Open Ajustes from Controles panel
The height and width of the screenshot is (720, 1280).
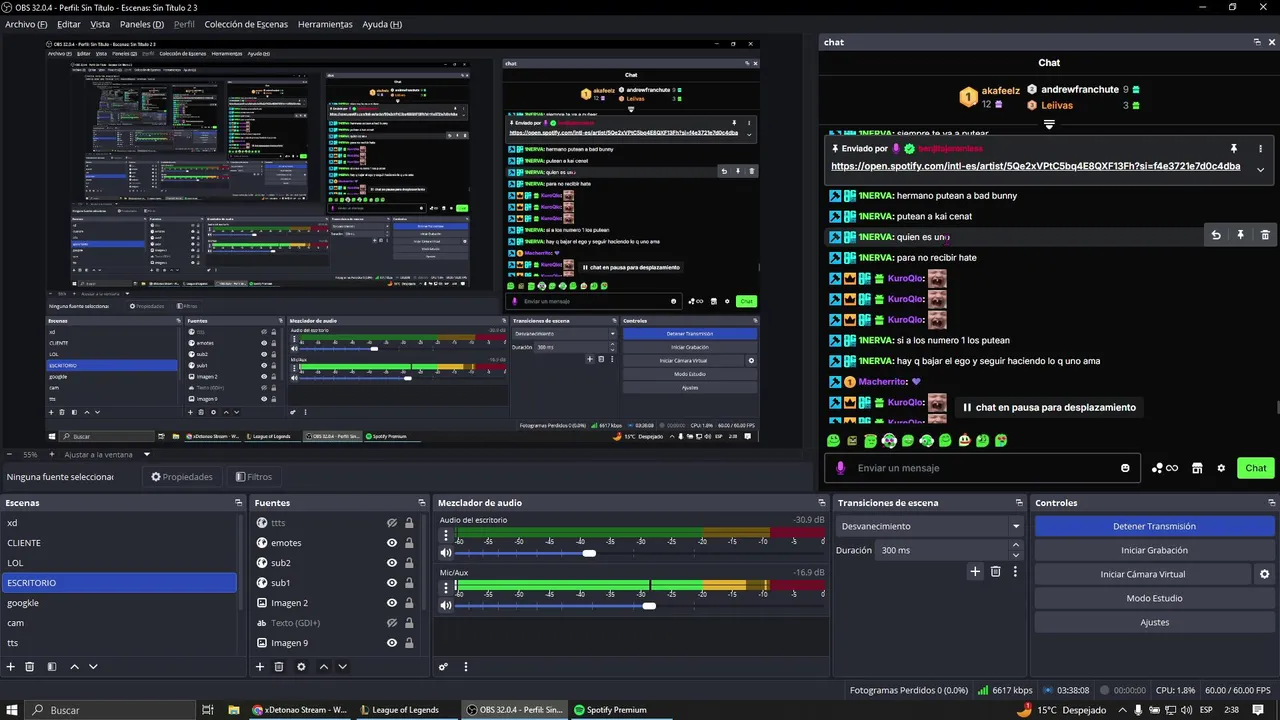1154,622
